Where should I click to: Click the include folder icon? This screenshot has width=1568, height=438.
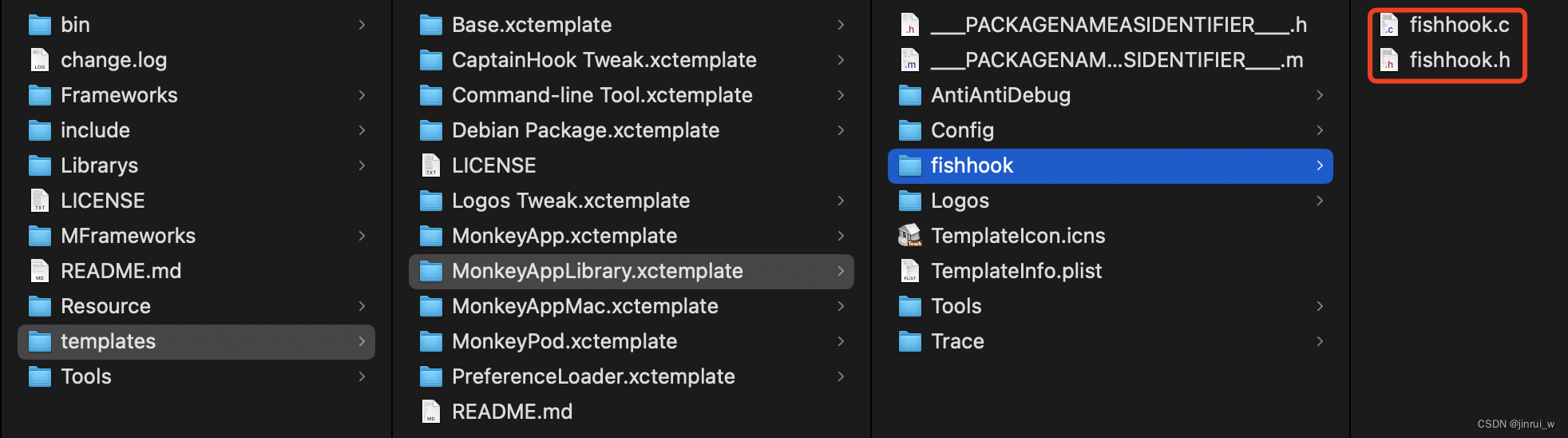click(x=40, y=131)
